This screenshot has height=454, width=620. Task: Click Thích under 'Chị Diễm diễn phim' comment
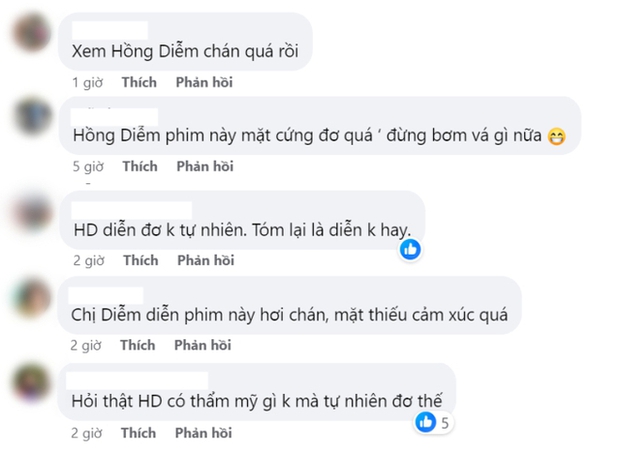point(139,346)
